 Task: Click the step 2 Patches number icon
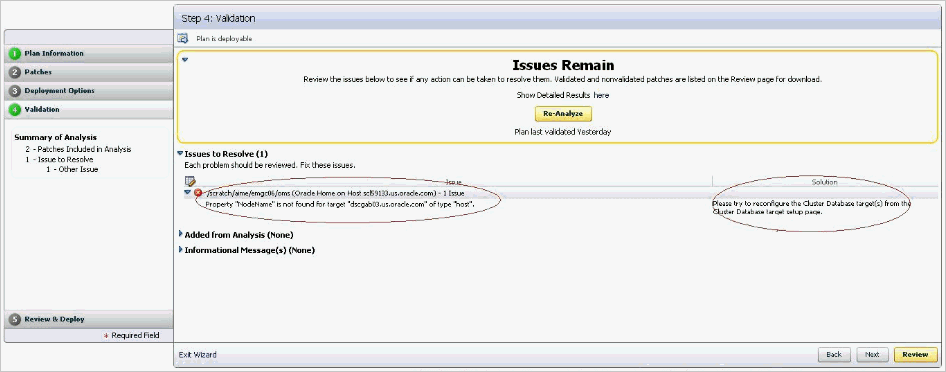click(15, 72)
